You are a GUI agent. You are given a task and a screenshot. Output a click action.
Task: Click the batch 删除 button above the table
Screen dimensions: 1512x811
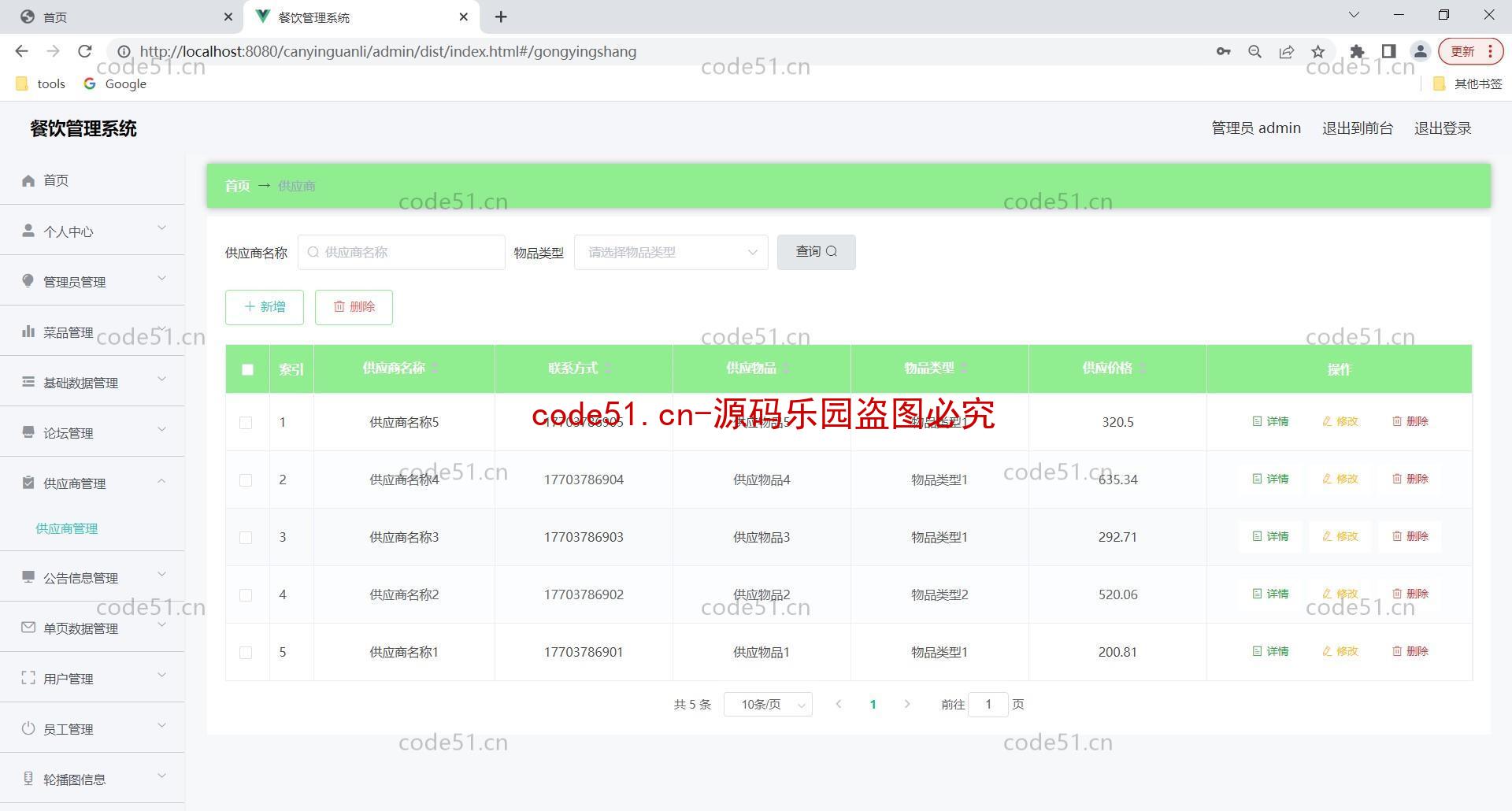coord(354,307)
